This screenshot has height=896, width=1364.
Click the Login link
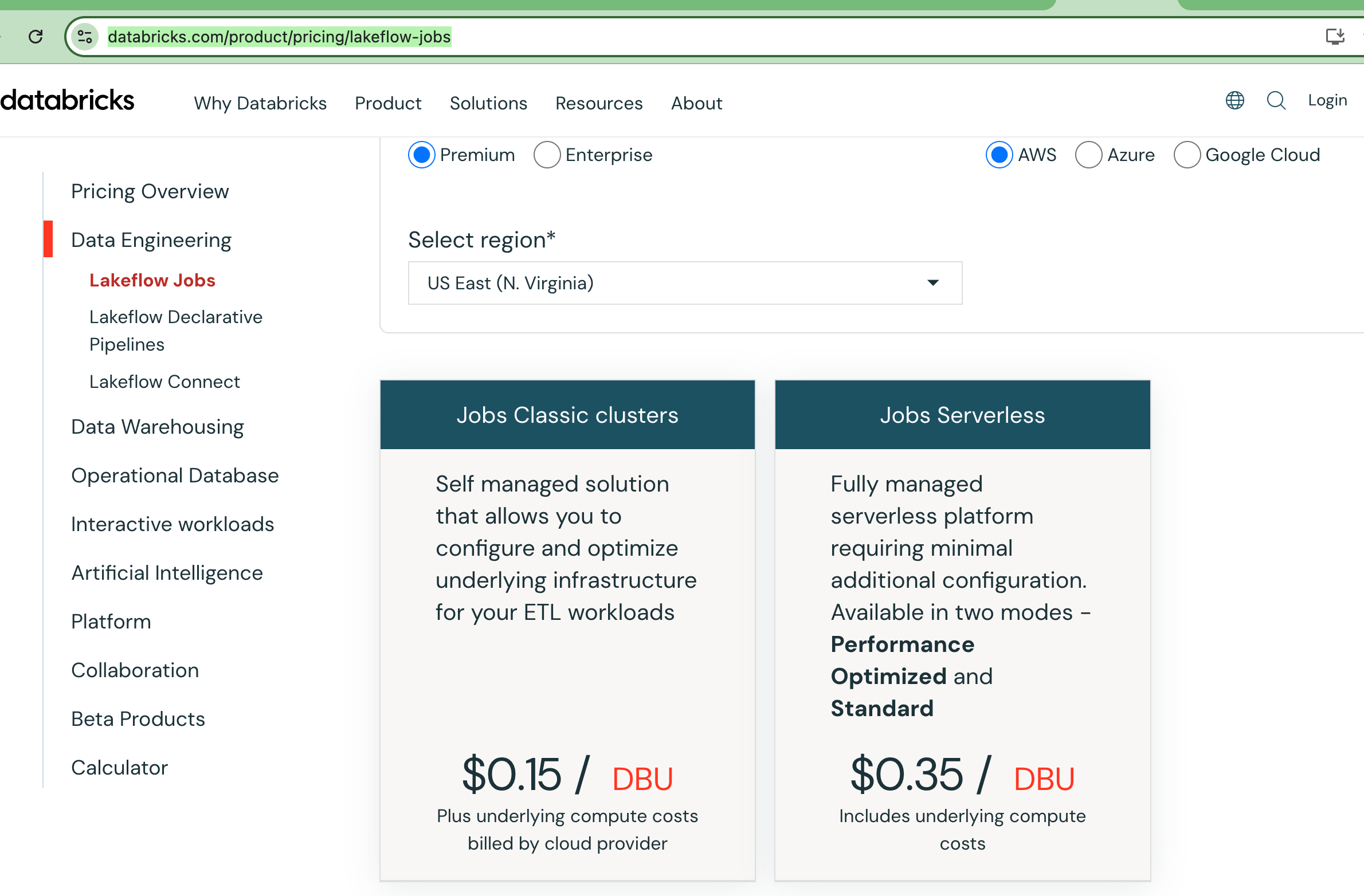coord(1327,100)
